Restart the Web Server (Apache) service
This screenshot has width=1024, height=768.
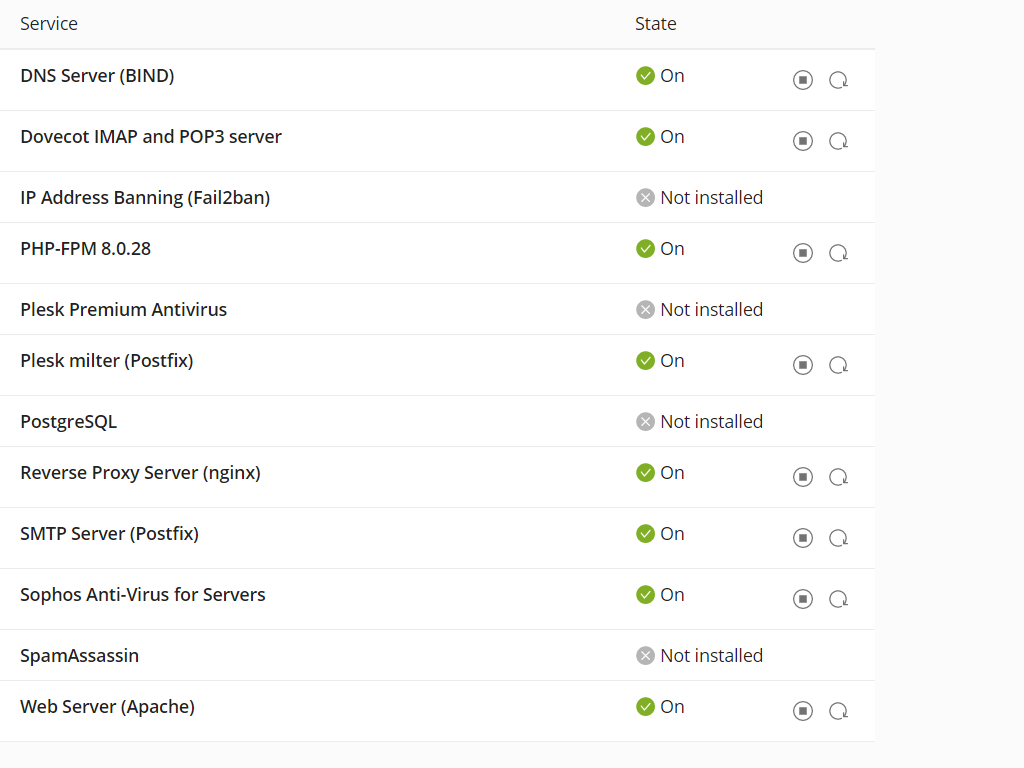tap(838, 710)
